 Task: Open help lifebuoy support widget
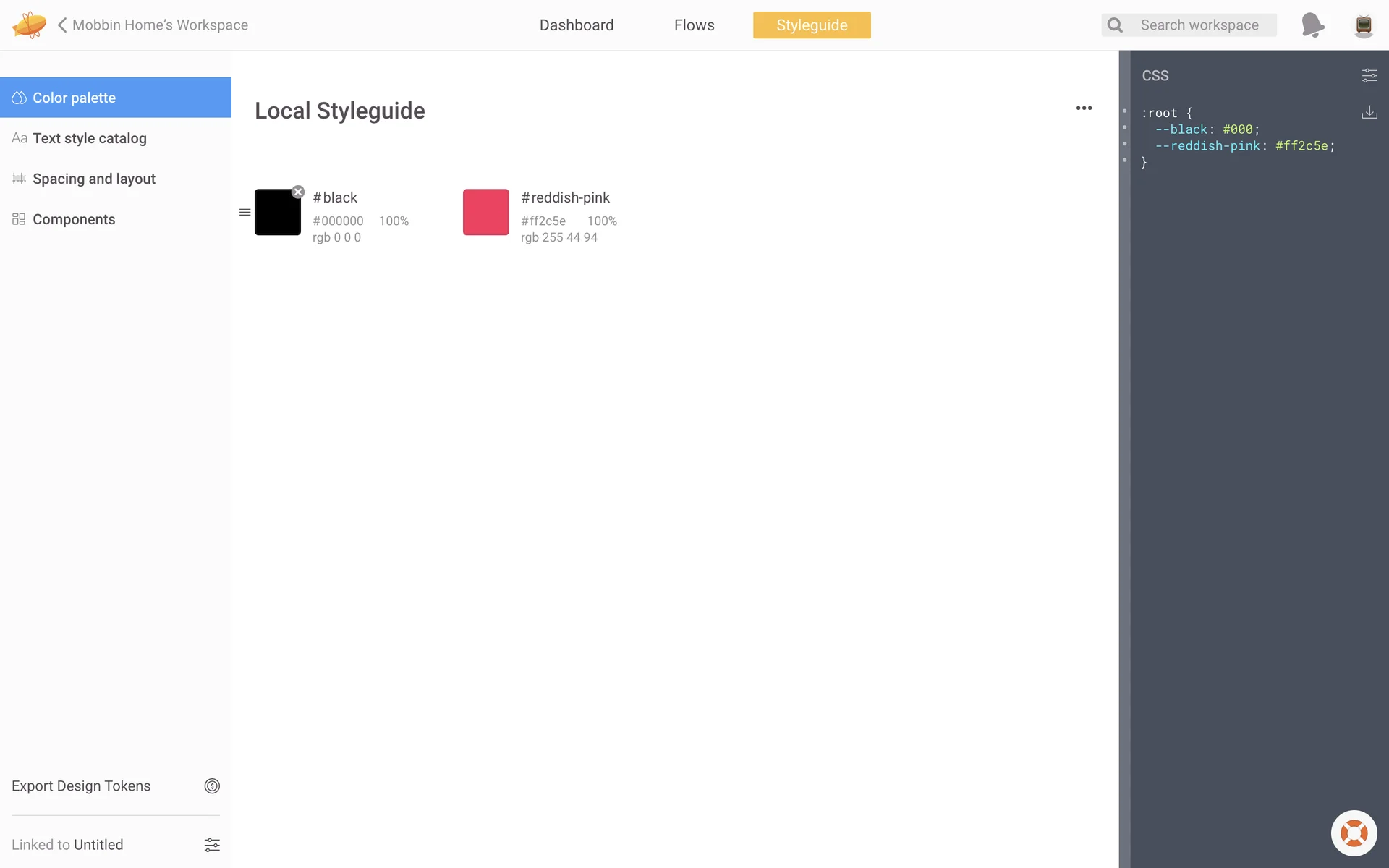(1354, 833)
